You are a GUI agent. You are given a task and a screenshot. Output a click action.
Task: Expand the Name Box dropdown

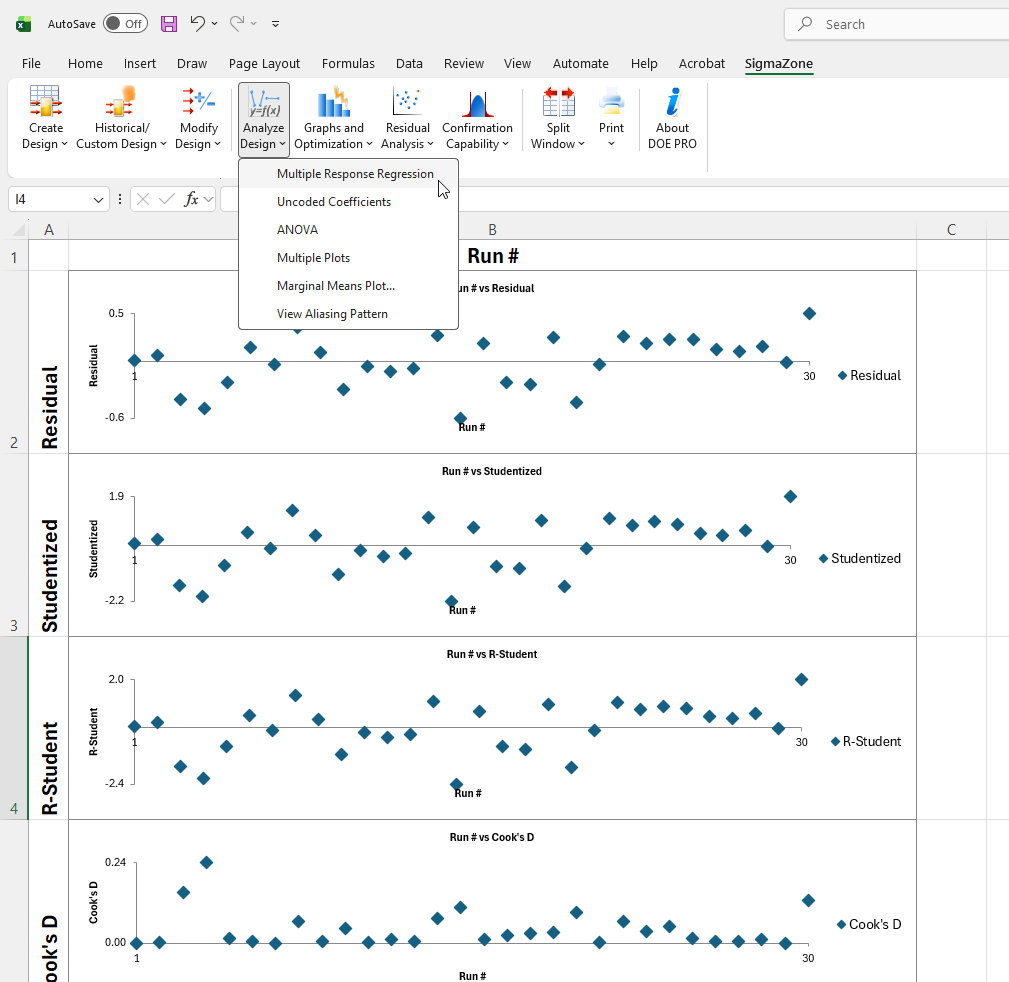coord(98,199)
